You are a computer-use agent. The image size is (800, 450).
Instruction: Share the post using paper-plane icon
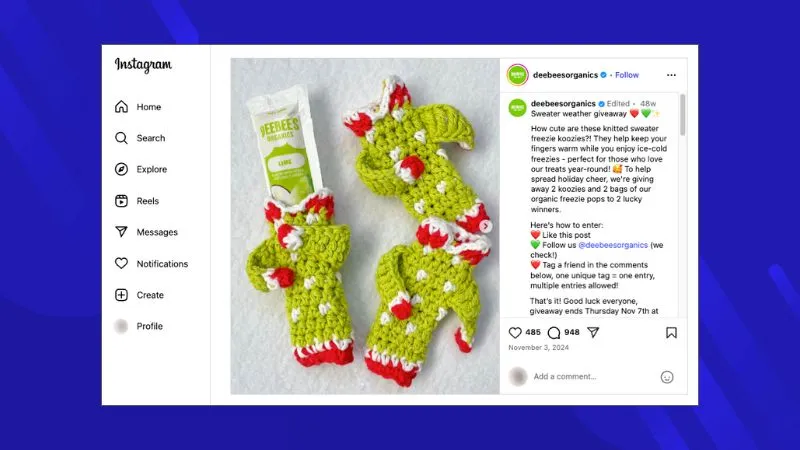tap(593, 333)
